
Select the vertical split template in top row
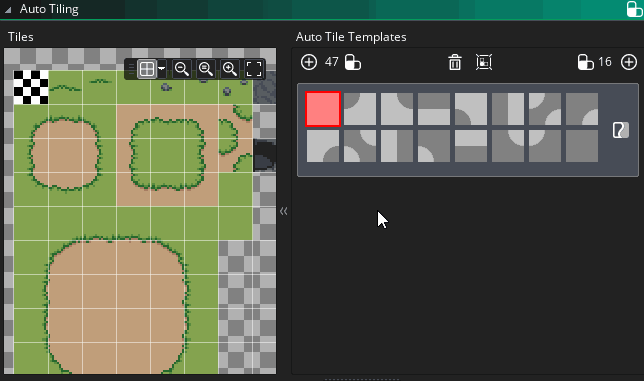coord(508,109)
